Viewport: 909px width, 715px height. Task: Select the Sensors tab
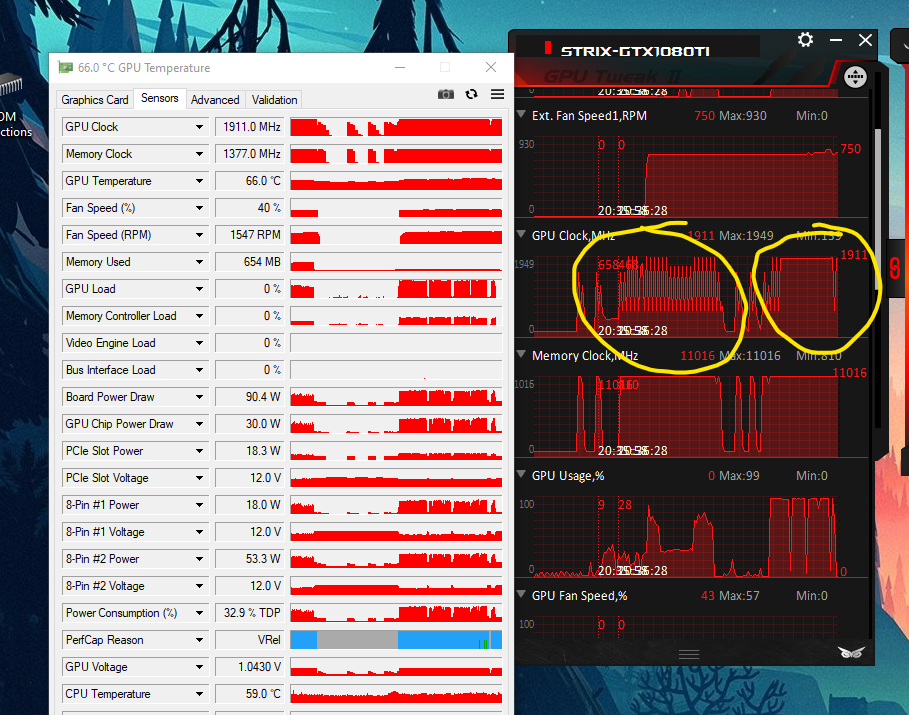(x=159, y=98)
